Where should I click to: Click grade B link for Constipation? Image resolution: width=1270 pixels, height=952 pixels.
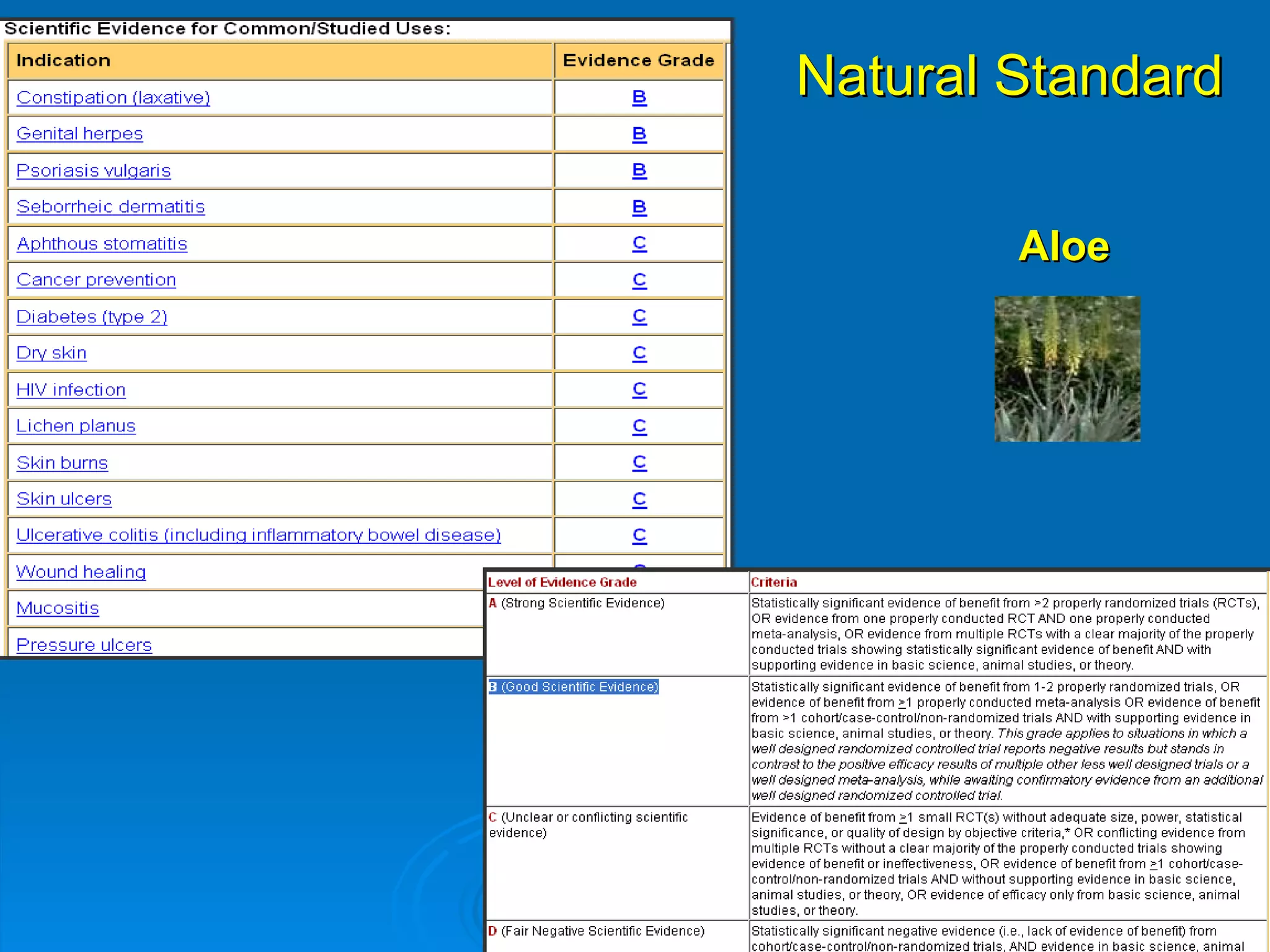[x=639, y=97]
